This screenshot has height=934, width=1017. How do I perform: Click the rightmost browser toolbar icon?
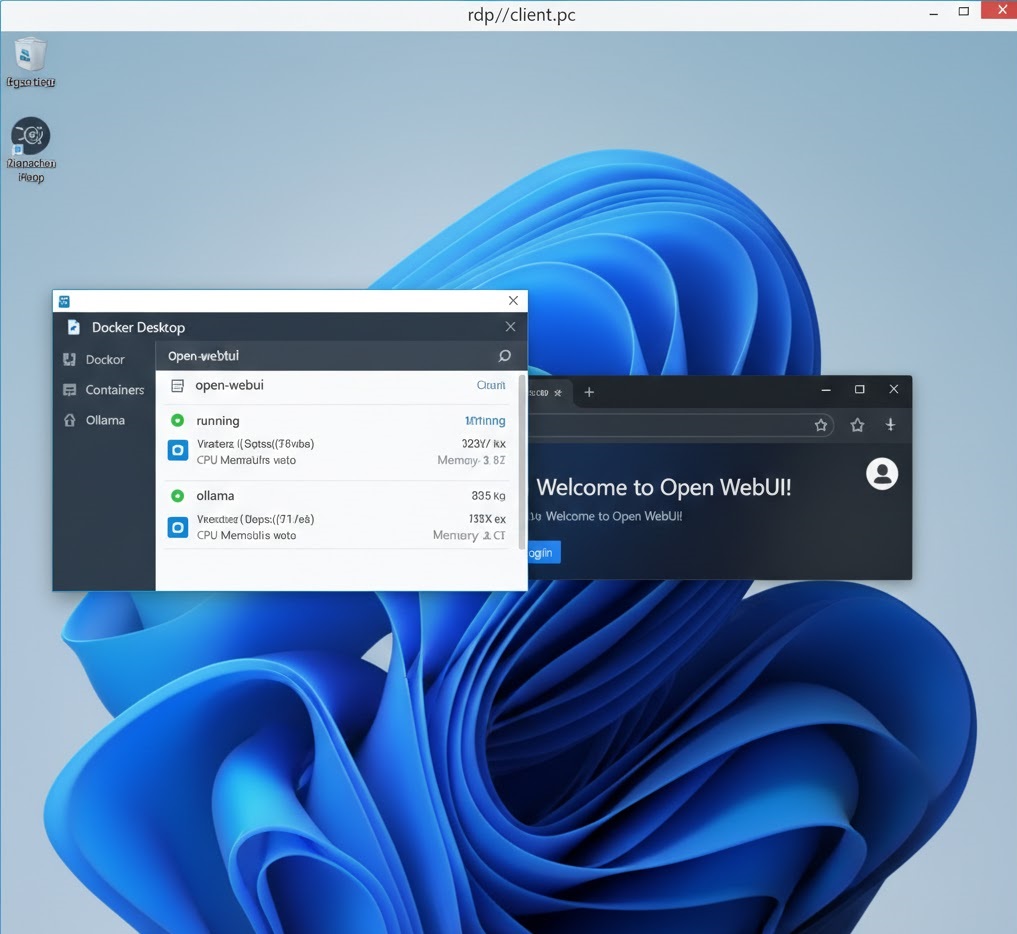[891, 425]
